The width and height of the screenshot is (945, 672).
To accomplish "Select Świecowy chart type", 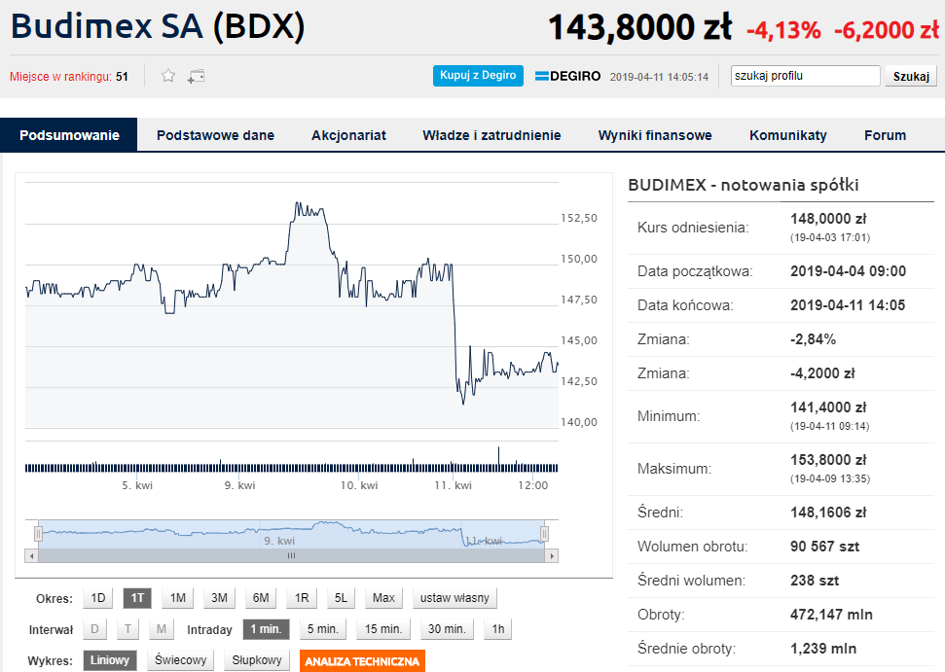I will (x=180, y=661).
